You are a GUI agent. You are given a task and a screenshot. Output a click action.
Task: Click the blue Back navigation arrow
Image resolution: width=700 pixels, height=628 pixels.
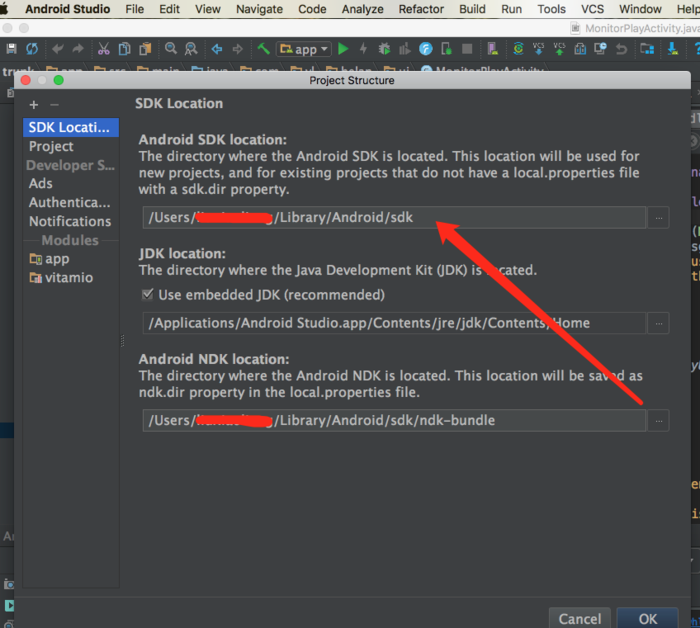click(x=217, y=49)
